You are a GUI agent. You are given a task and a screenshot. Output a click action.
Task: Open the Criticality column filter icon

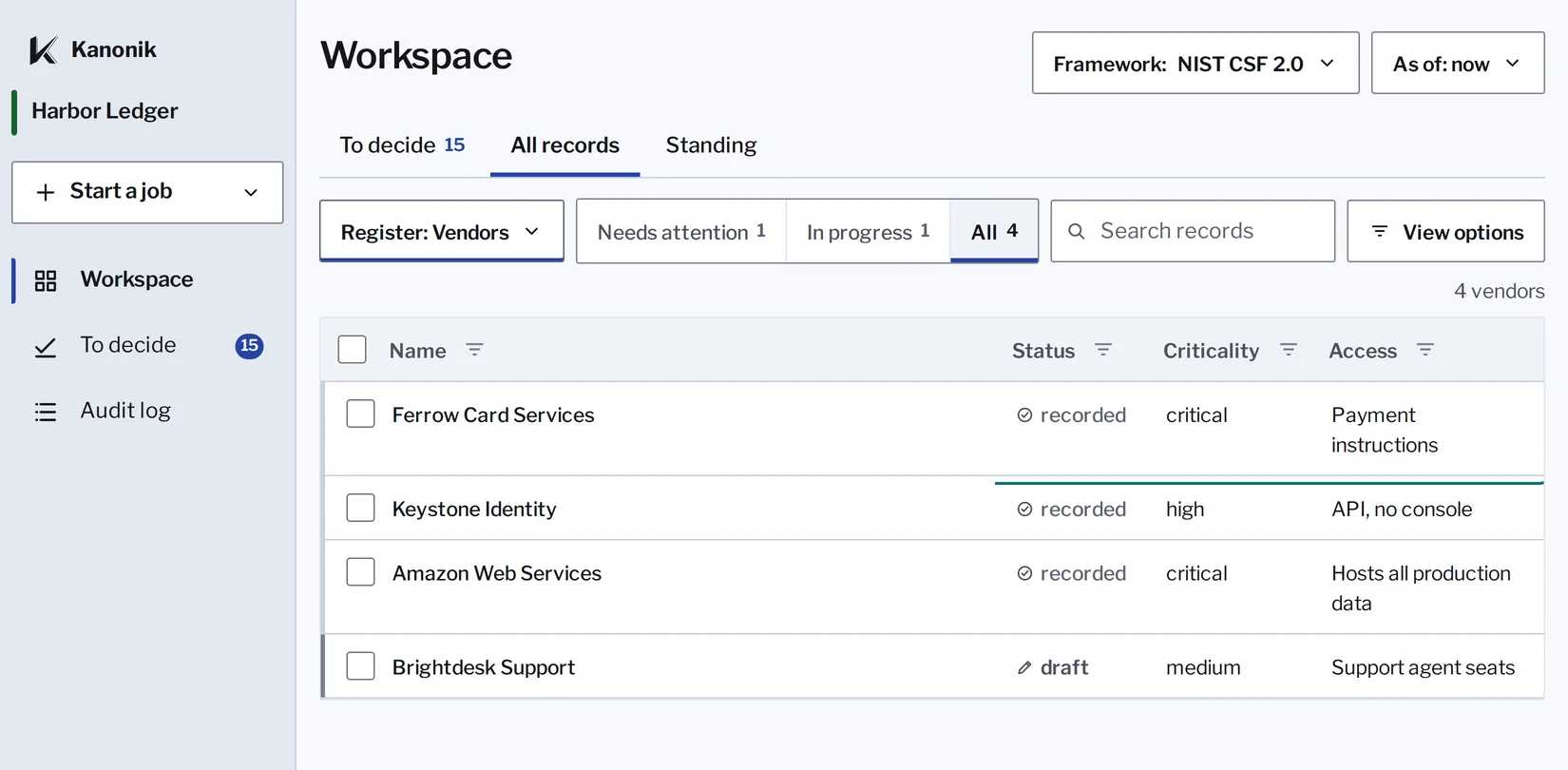(x=1289, y=350)
